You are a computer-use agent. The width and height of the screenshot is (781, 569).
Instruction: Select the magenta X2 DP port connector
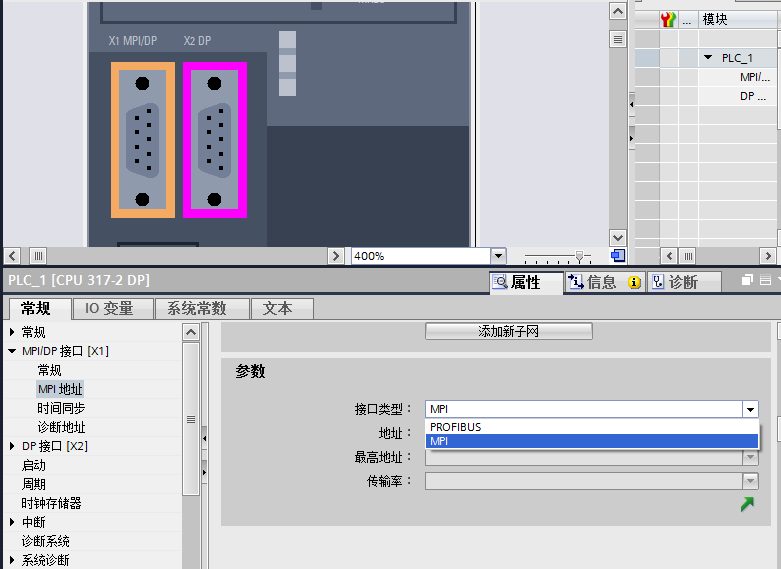point(215,140)
